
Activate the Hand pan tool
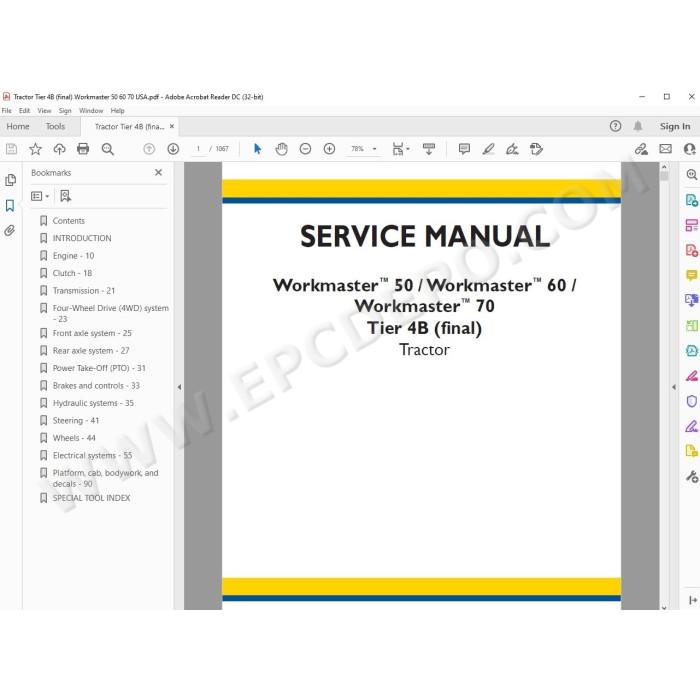pyautogui.click(x=281, y=149)
